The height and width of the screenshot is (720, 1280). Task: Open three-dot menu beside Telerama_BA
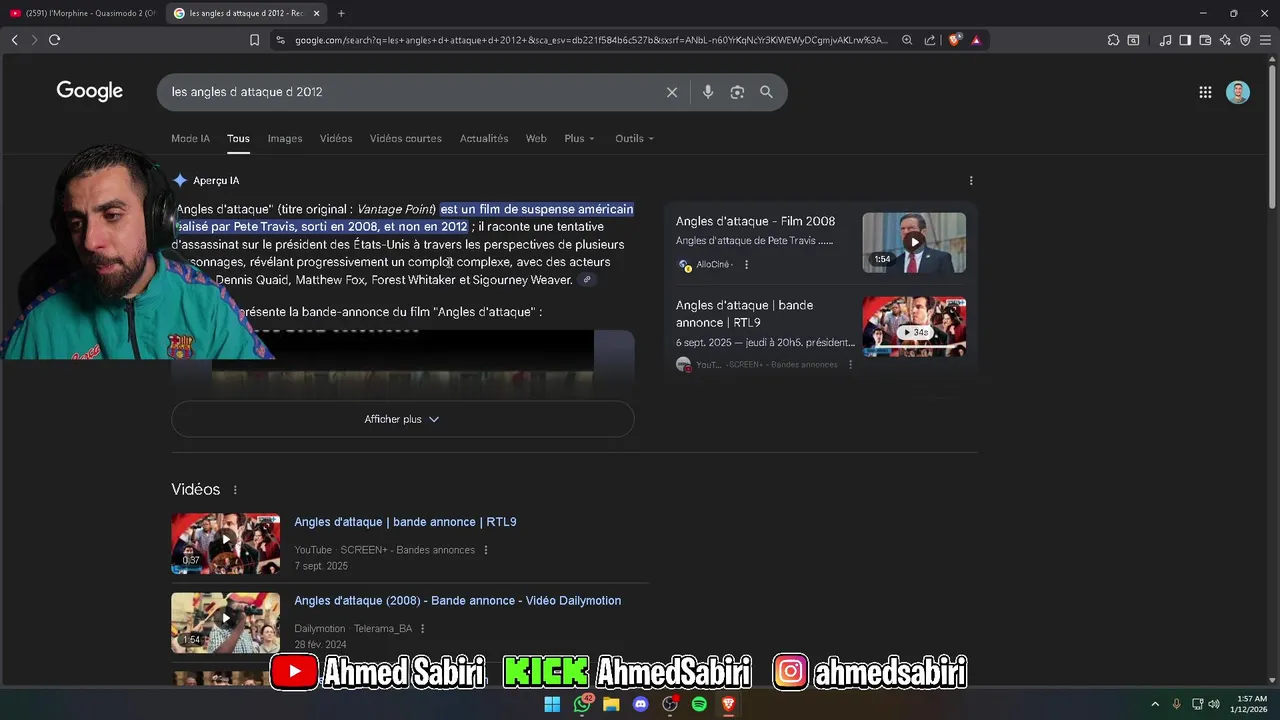coord(423,629)
